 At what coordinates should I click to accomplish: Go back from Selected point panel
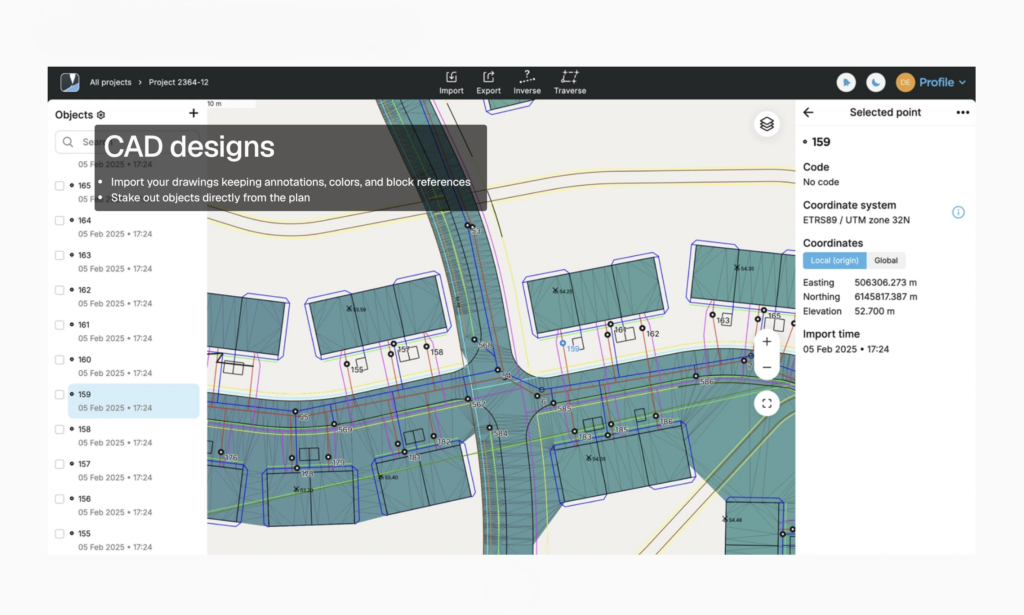(x=808, y=113)
